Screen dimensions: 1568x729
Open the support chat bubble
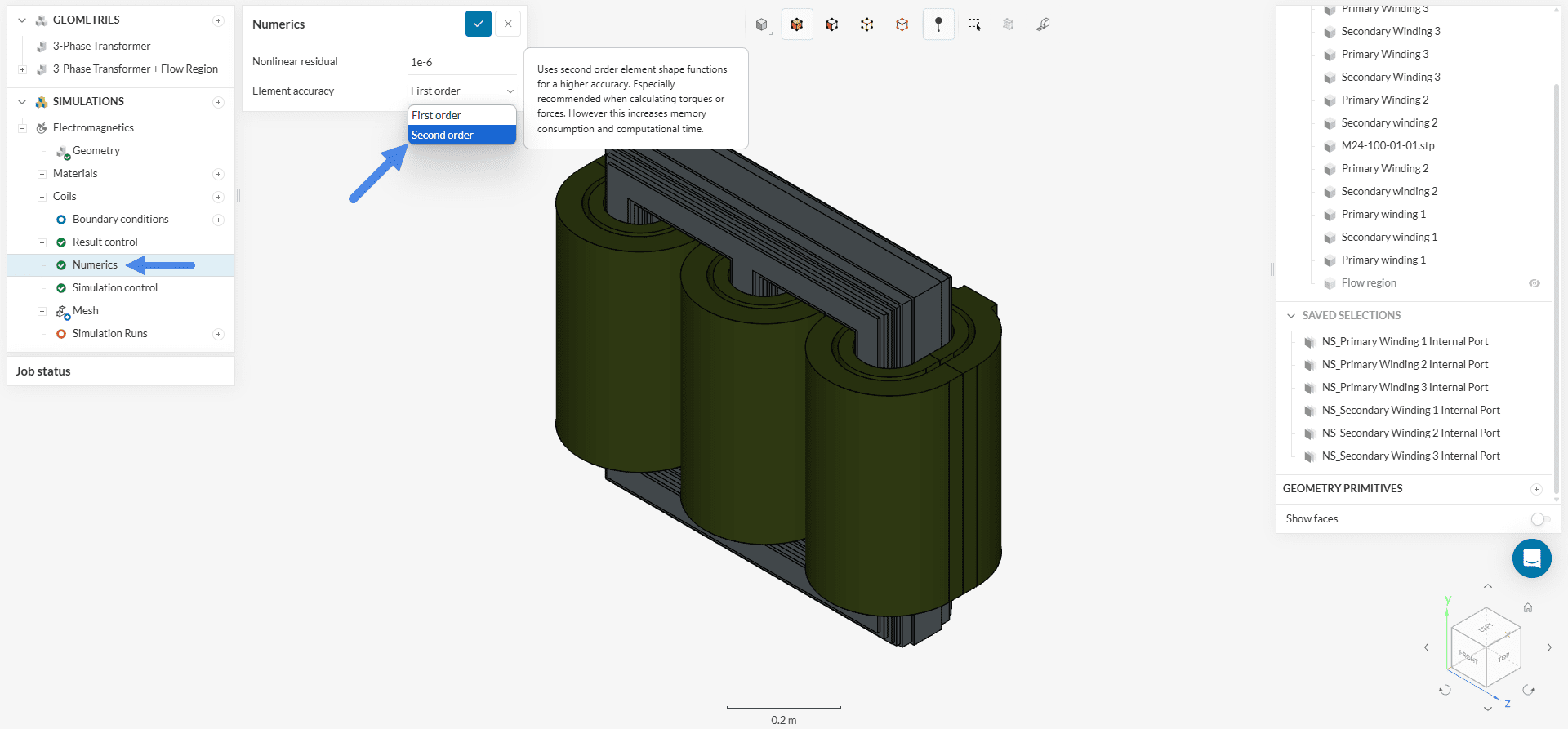[x=1531, y=558]
